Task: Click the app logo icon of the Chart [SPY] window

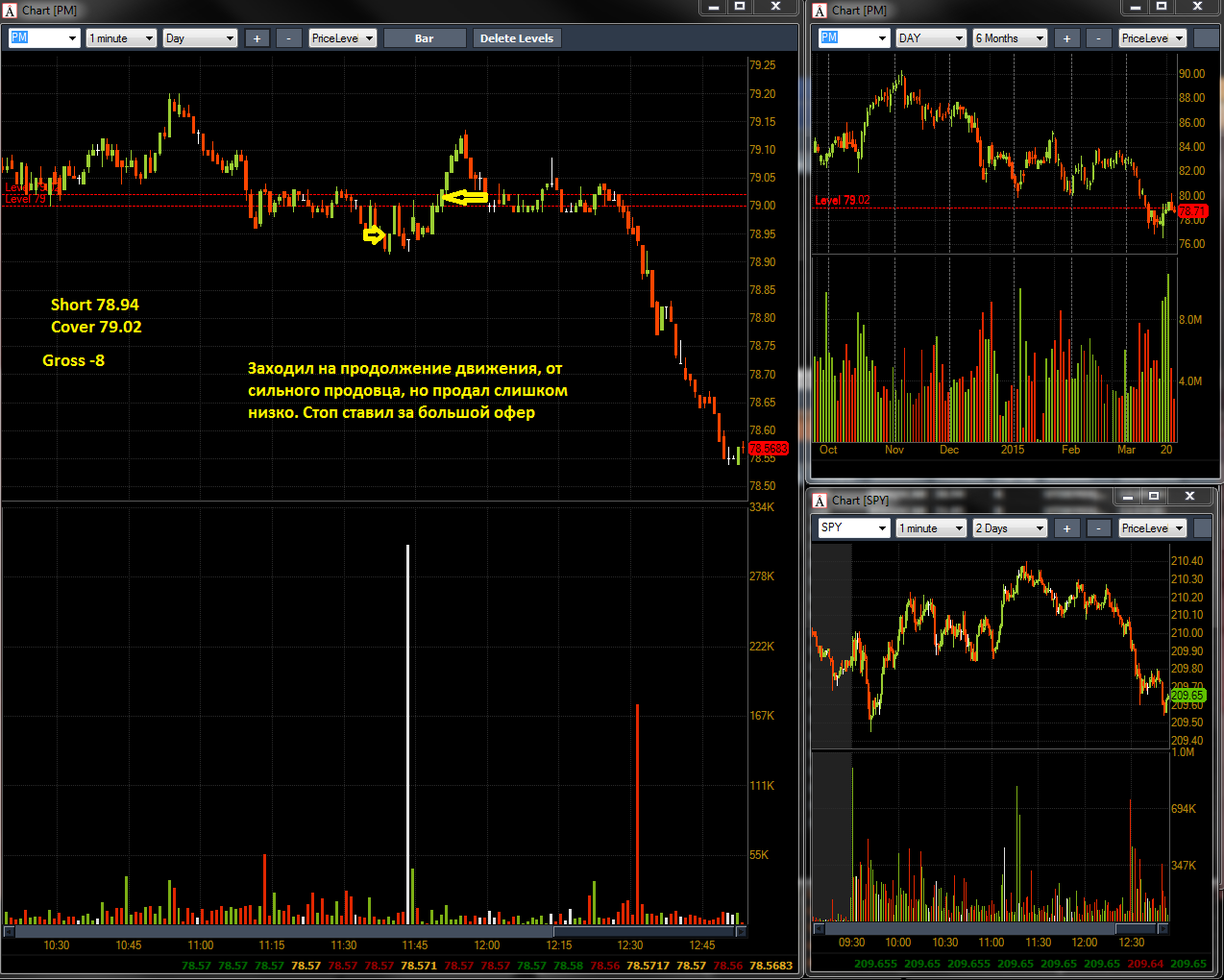Action: tap(820, 501)
